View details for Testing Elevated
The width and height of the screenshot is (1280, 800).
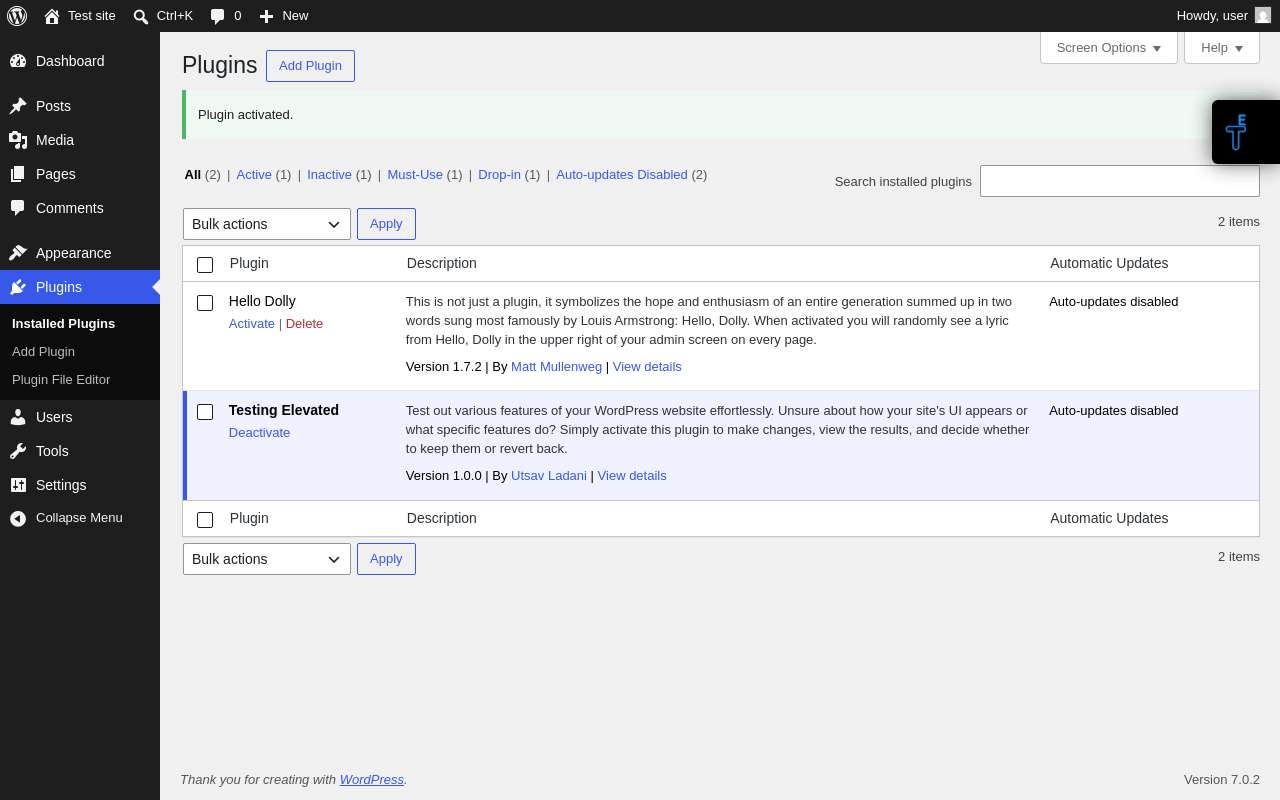coord(632,475)
